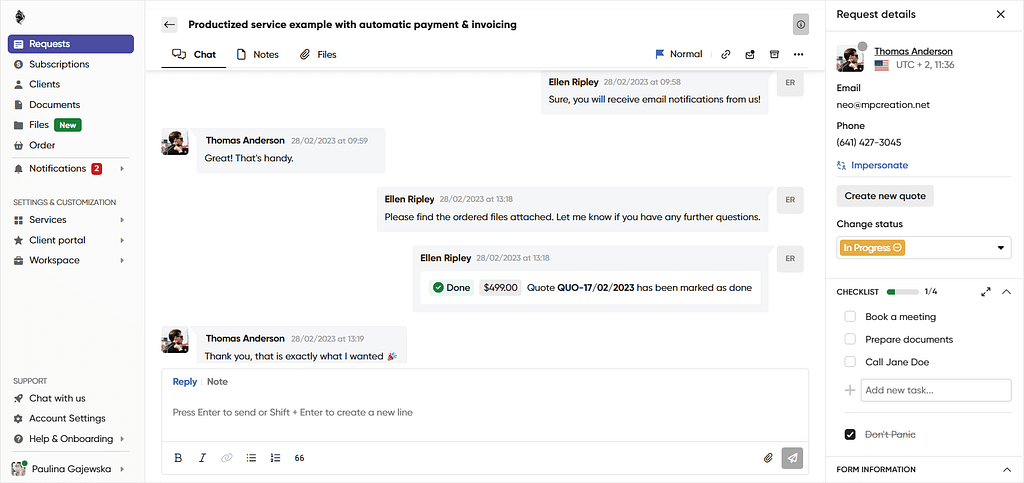The width and height of the screenshot is (1024, 483).
Task: Click the Add new task input field
Action: (x=936, y=390)
